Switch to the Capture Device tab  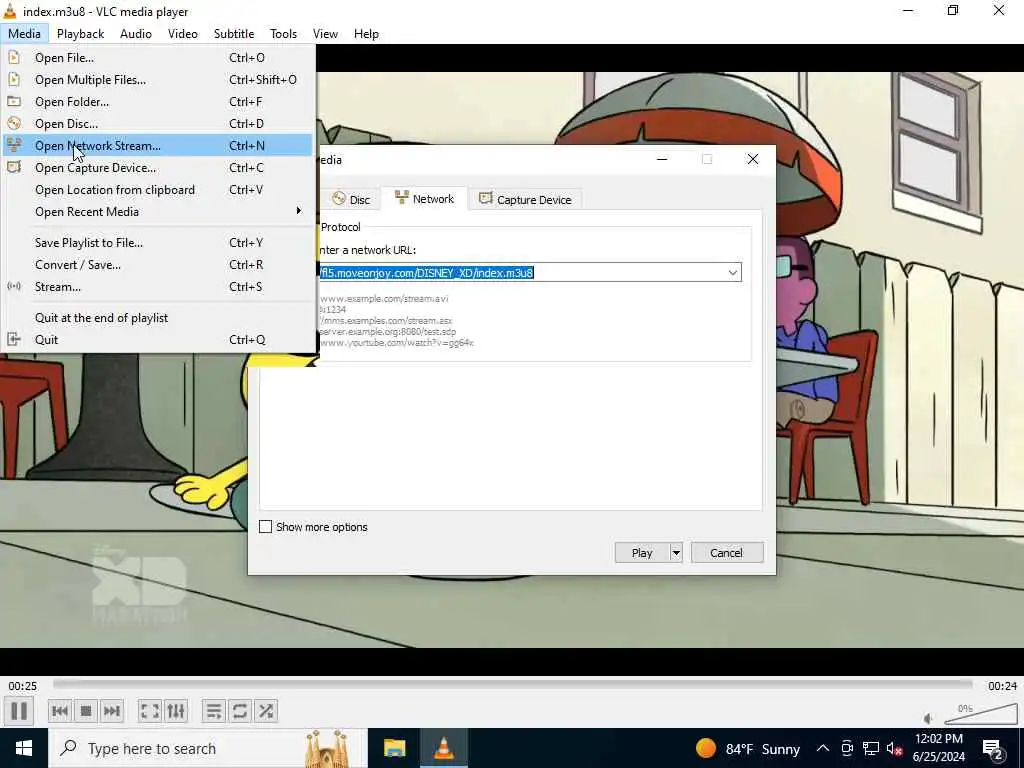525,199
